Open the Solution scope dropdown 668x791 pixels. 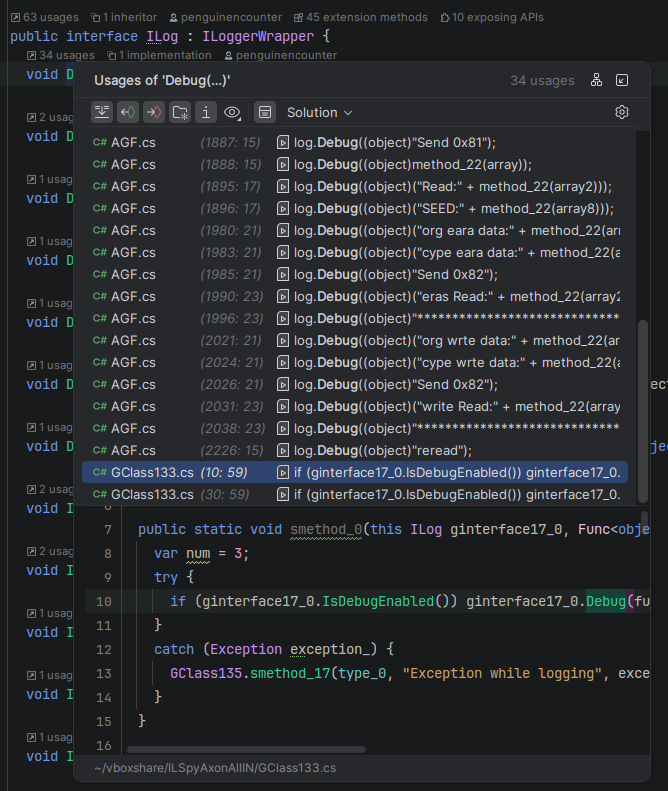pyautogui.click(x=319, y=112)
